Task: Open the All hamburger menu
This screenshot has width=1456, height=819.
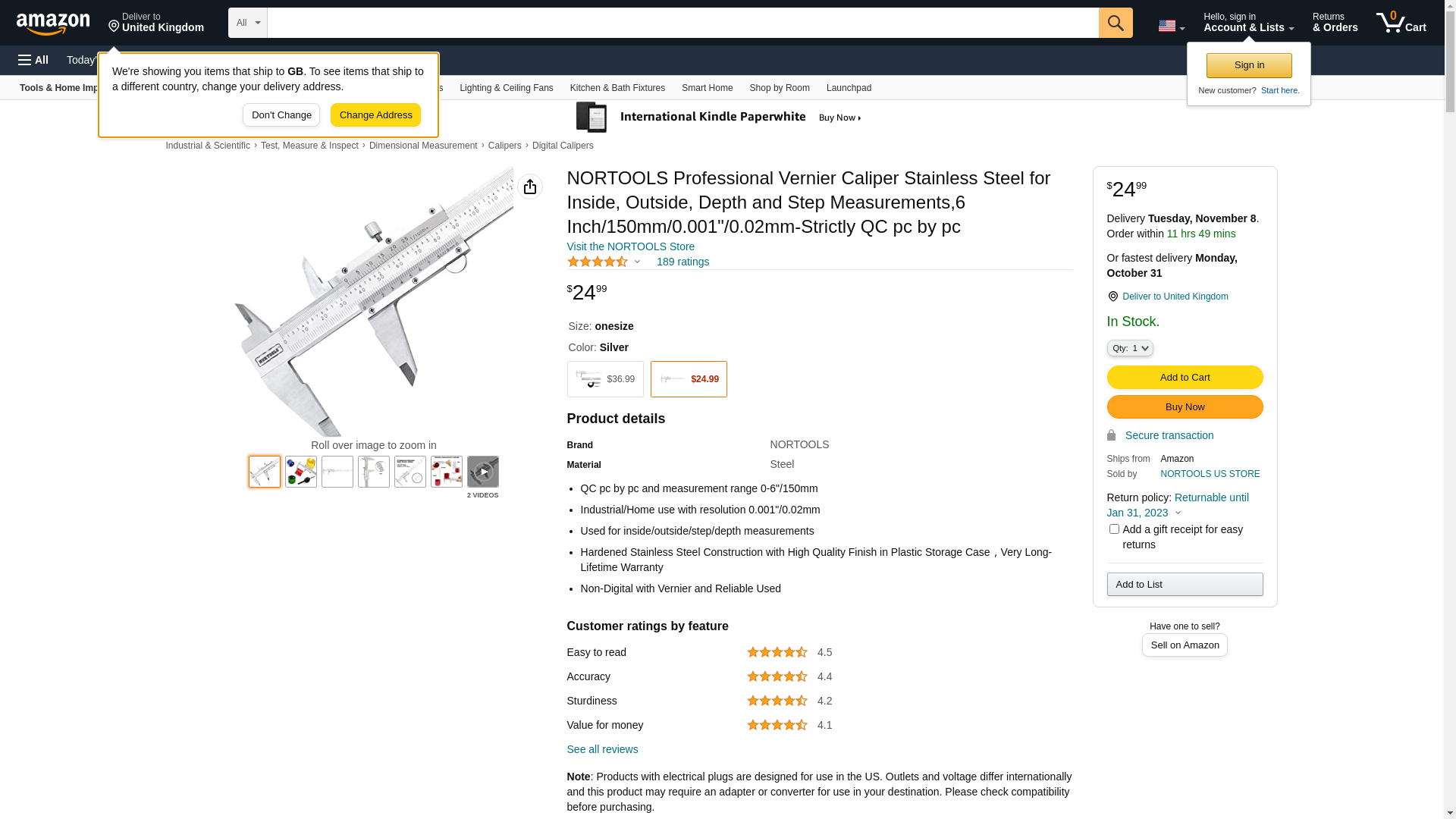Action: click(33, 60)
